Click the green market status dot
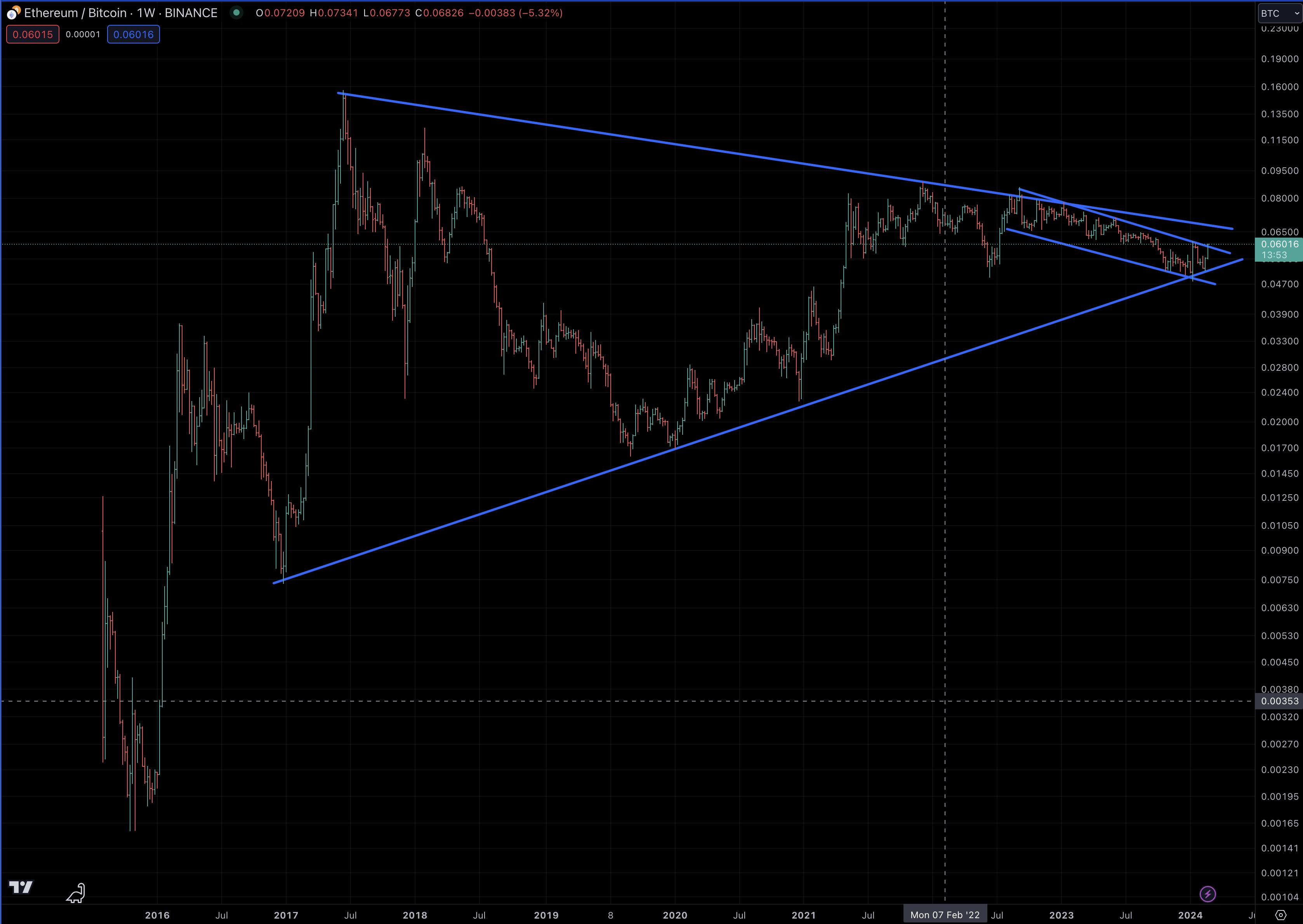 point(236,12)
